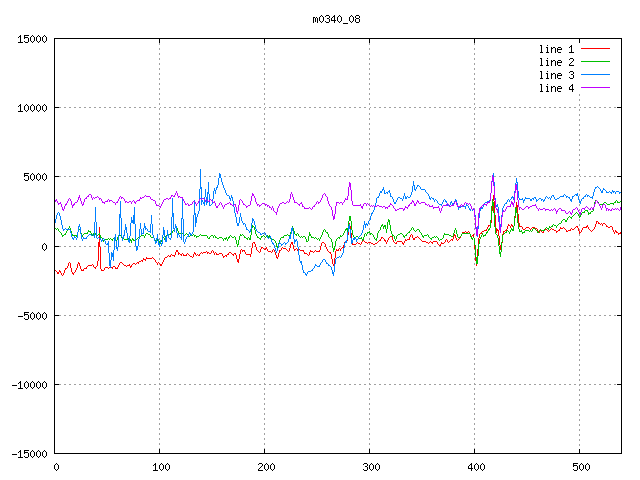640x480 pixels.
Task: Click the -10000 y-axis tick label
Action: point(29,384)
